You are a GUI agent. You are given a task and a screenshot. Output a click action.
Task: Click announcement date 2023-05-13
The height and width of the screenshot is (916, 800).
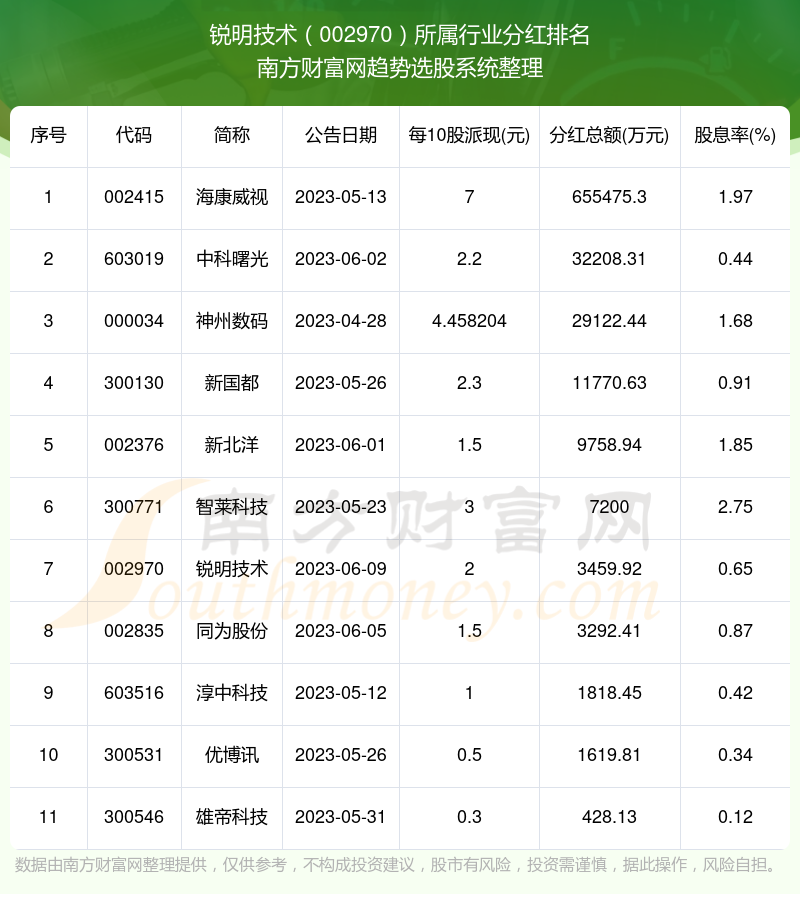[x=341, y=197]
